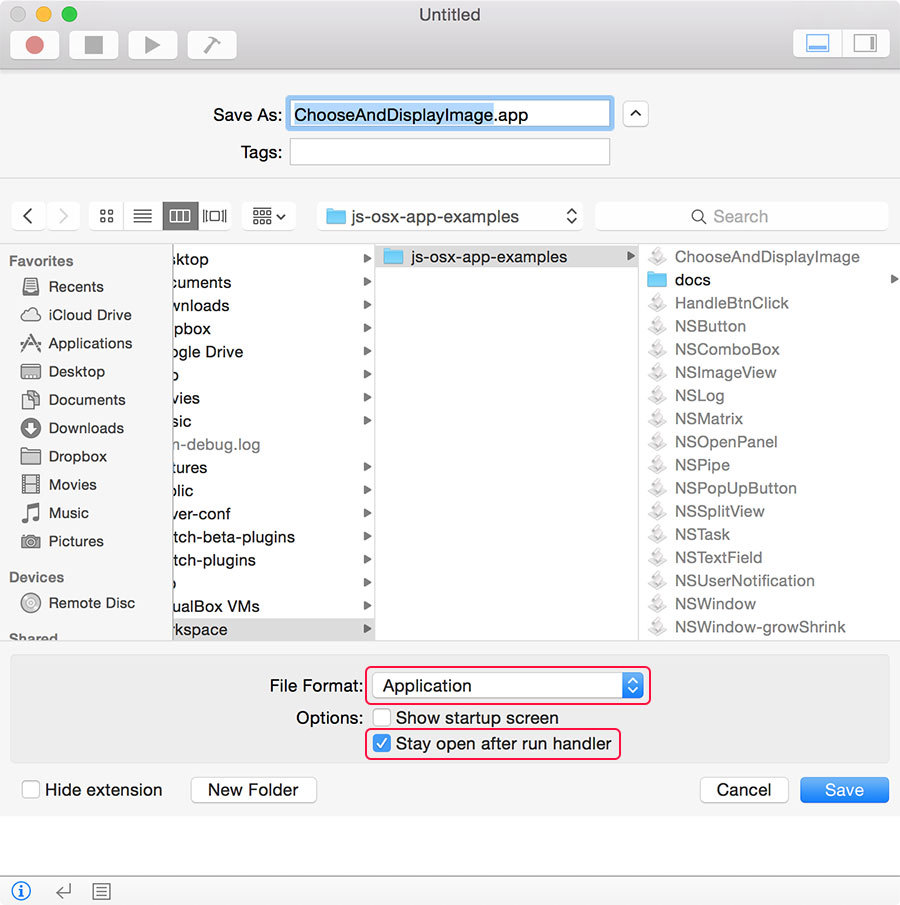Image resolution: width=900 pixels, height=905 pixels.
Task: Create a directory with New Folder
Action: pos(253,789)
